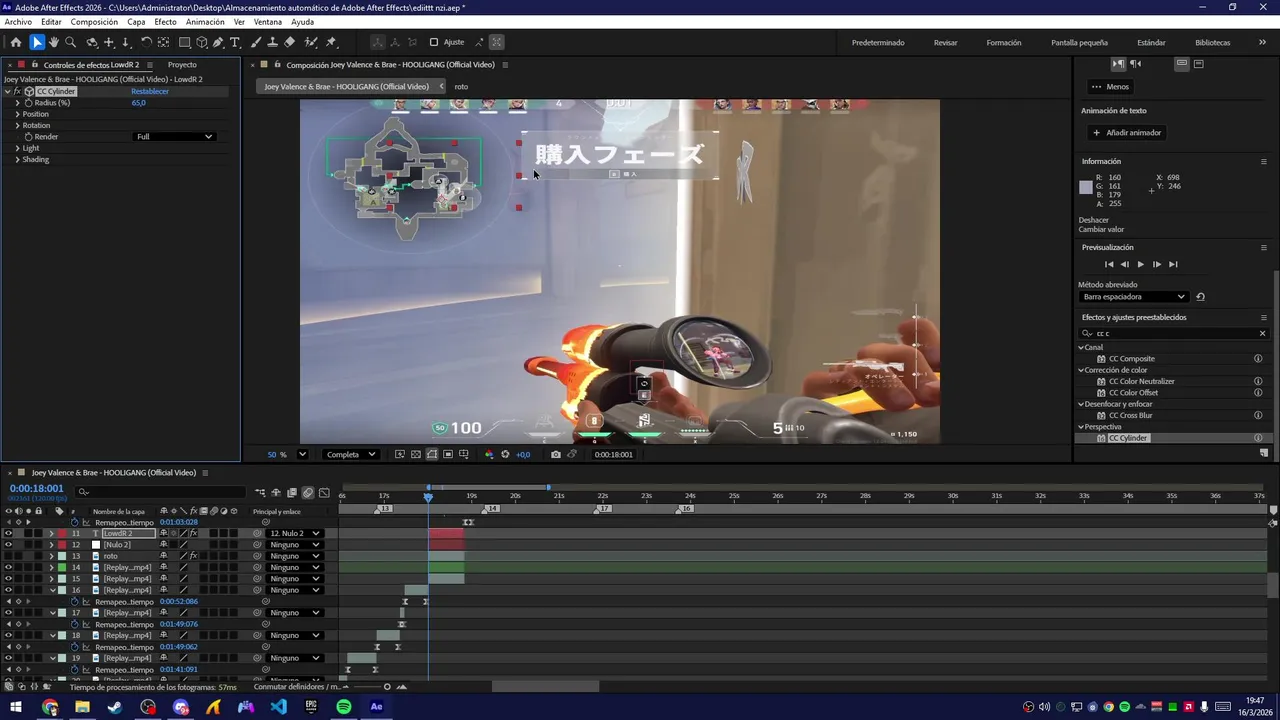This screenshot has height=720, width=1280.
Task: Select the Eraser tool
Action: 290,42
